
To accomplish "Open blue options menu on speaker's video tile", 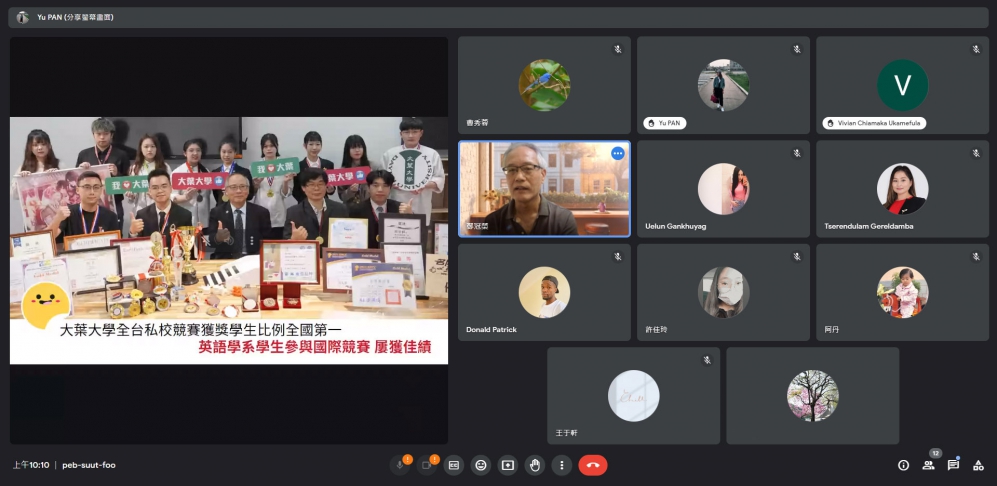I will (x=617, y=153).
